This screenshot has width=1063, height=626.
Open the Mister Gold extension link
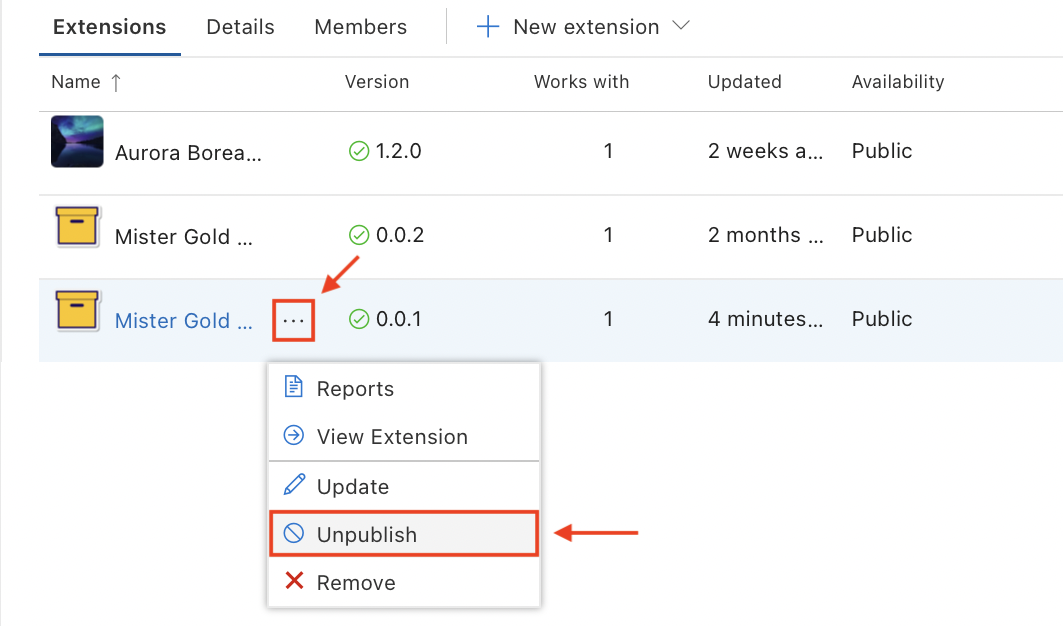(x=184, y=320)
